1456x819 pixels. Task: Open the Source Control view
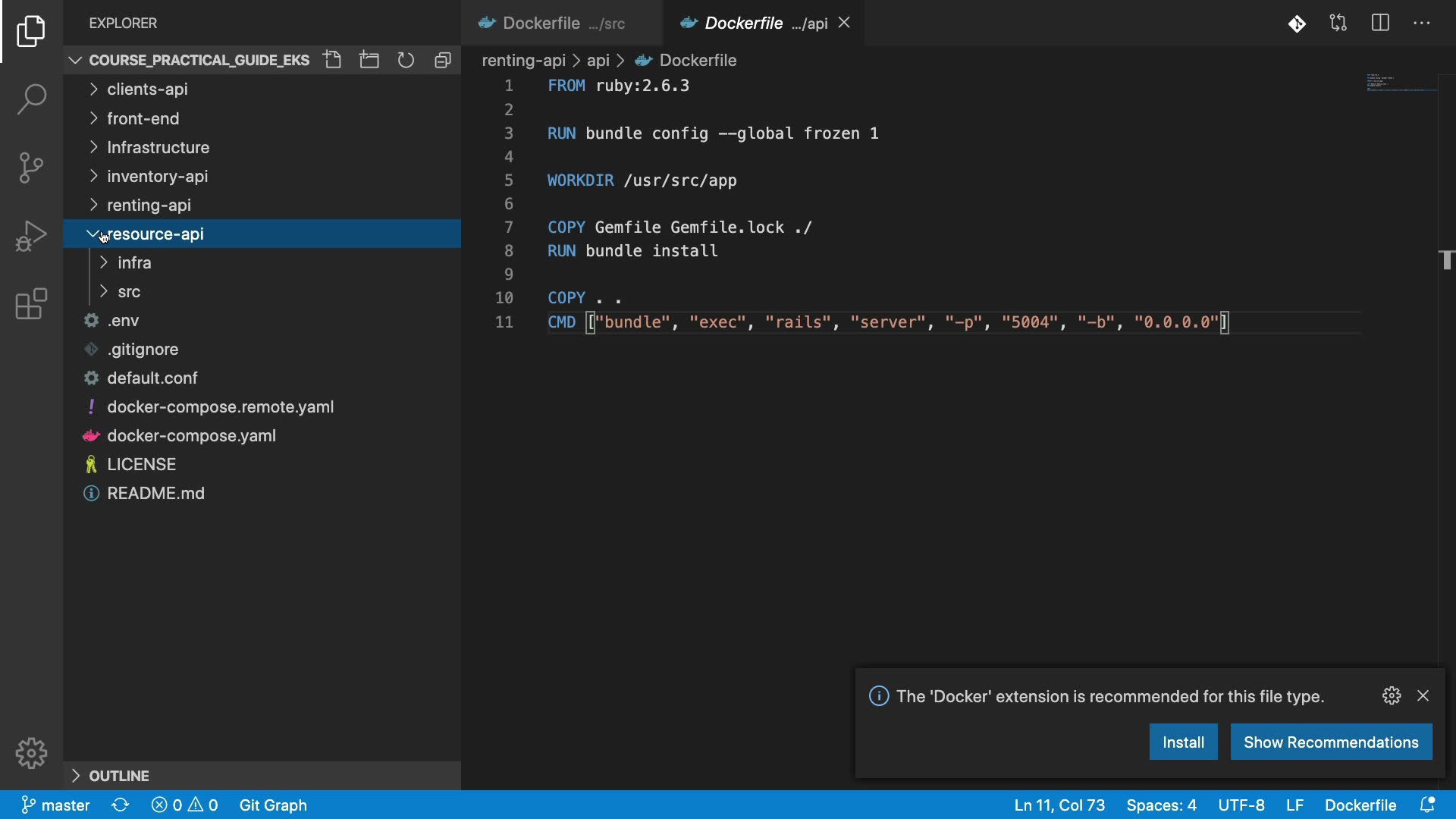click(x=31, y=168)
